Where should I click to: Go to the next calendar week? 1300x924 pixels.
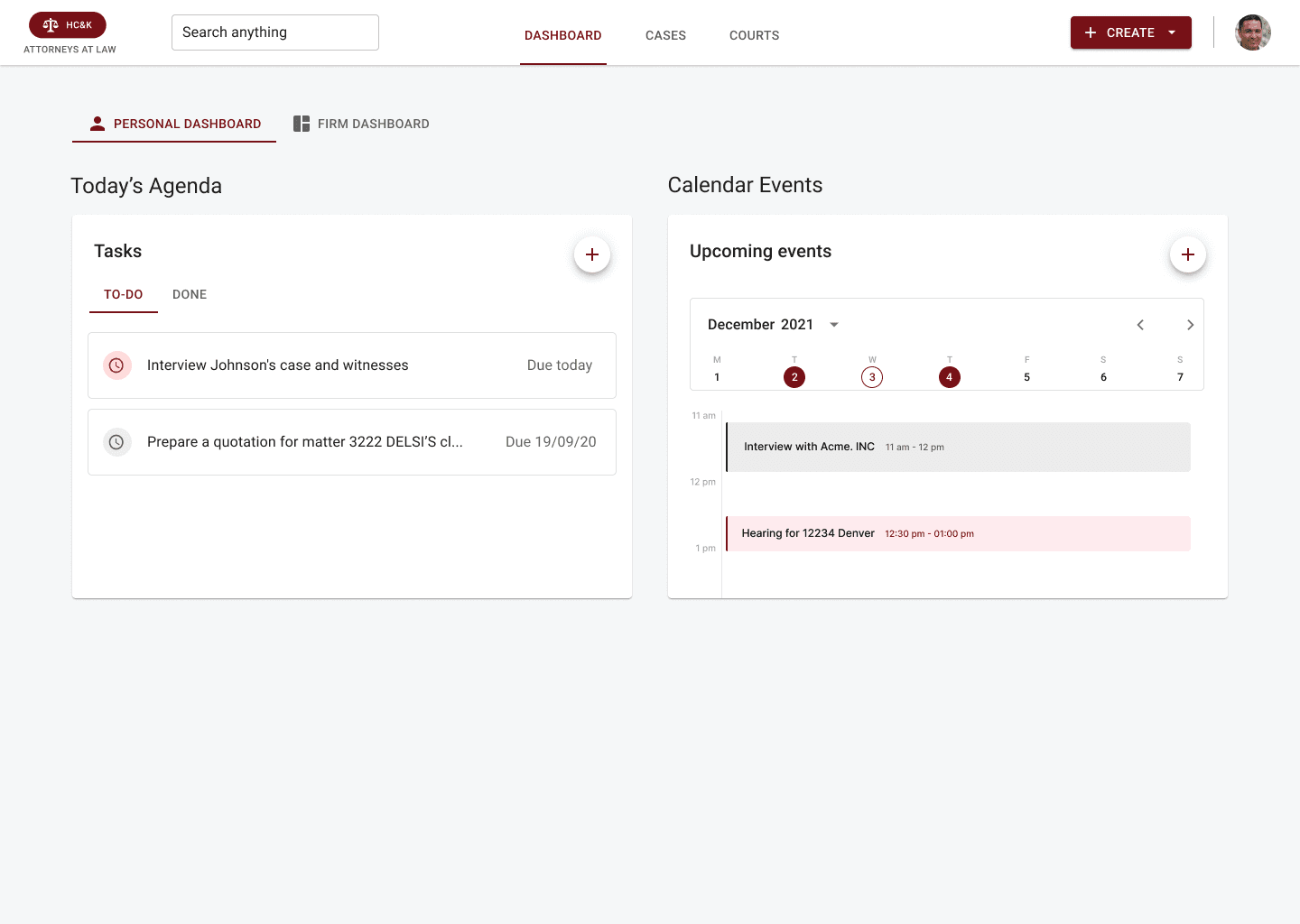pyautogui.click(x=1190, y=325)
